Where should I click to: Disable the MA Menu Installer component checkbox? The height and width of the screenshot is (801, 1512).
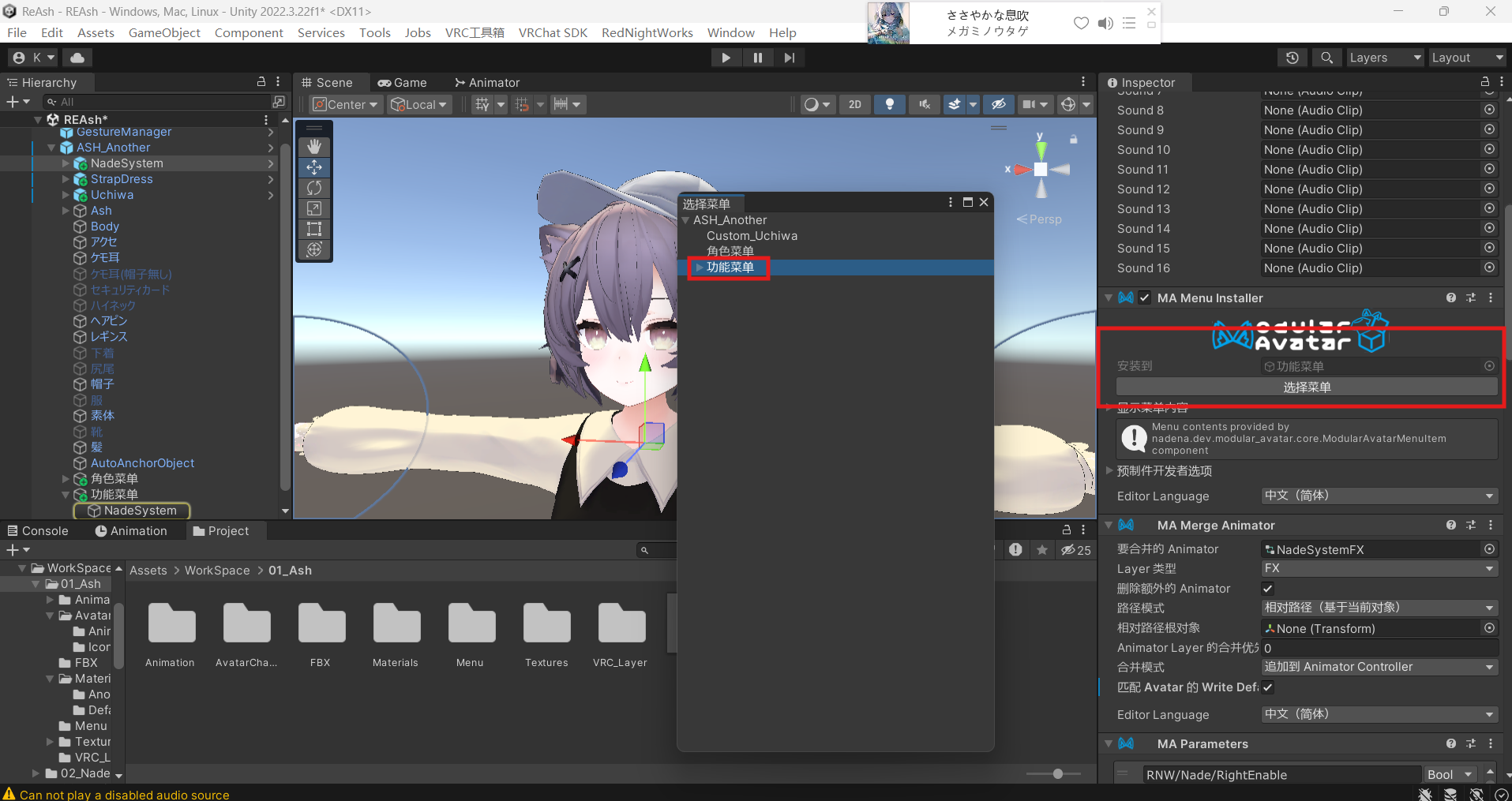1145,298
